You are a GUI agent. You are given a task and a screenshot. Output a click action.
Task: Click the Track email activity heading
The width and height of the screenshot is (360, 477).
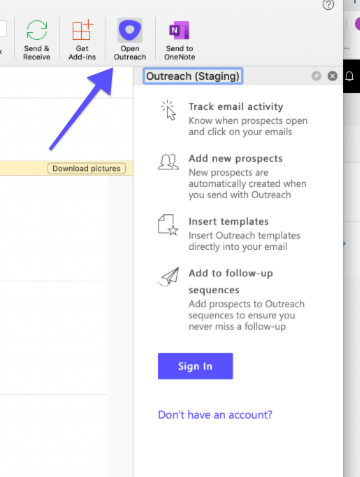(x=236, y=107)
